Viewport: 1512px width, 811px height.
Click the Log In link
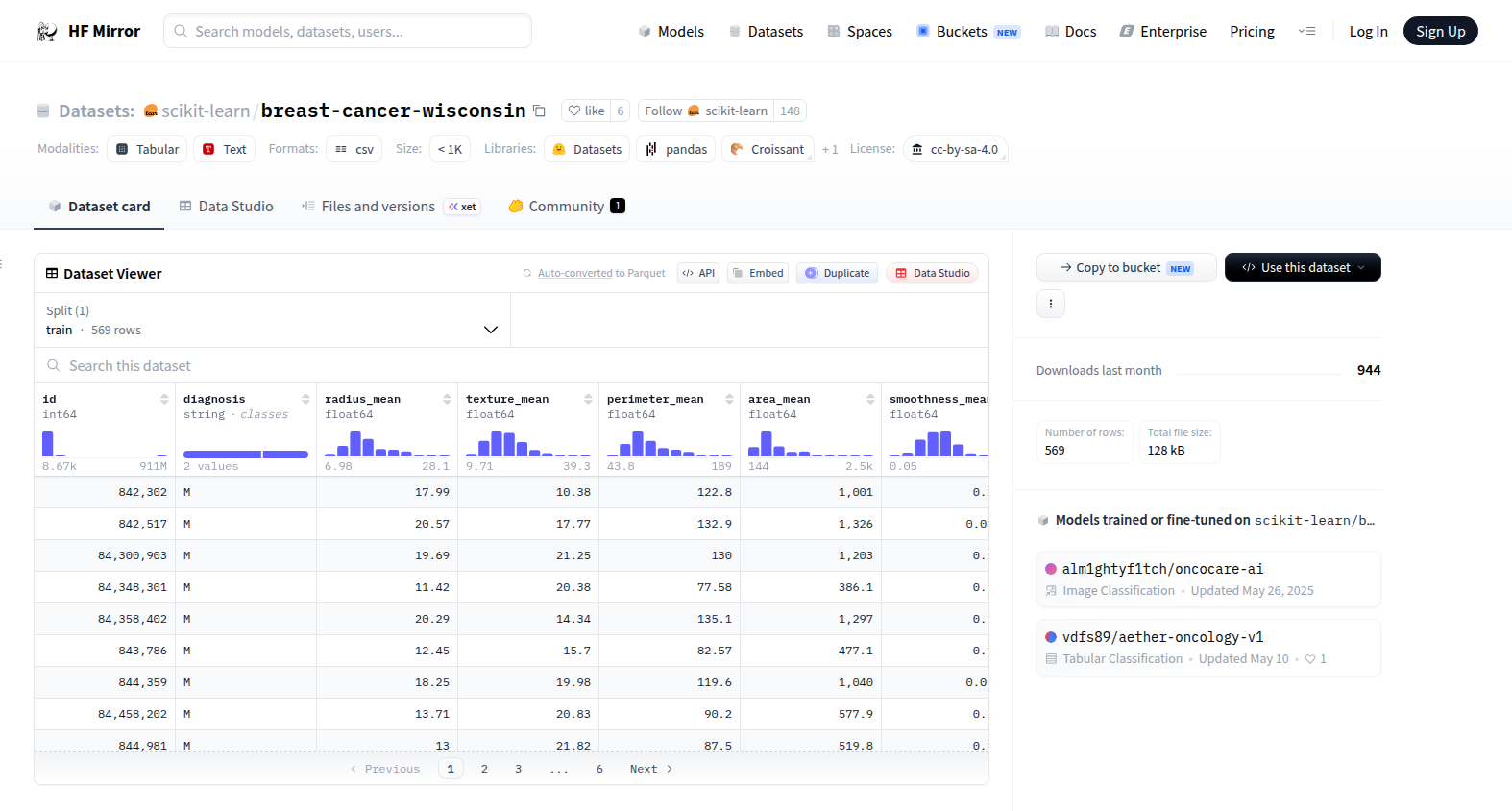coord(1368,32)
